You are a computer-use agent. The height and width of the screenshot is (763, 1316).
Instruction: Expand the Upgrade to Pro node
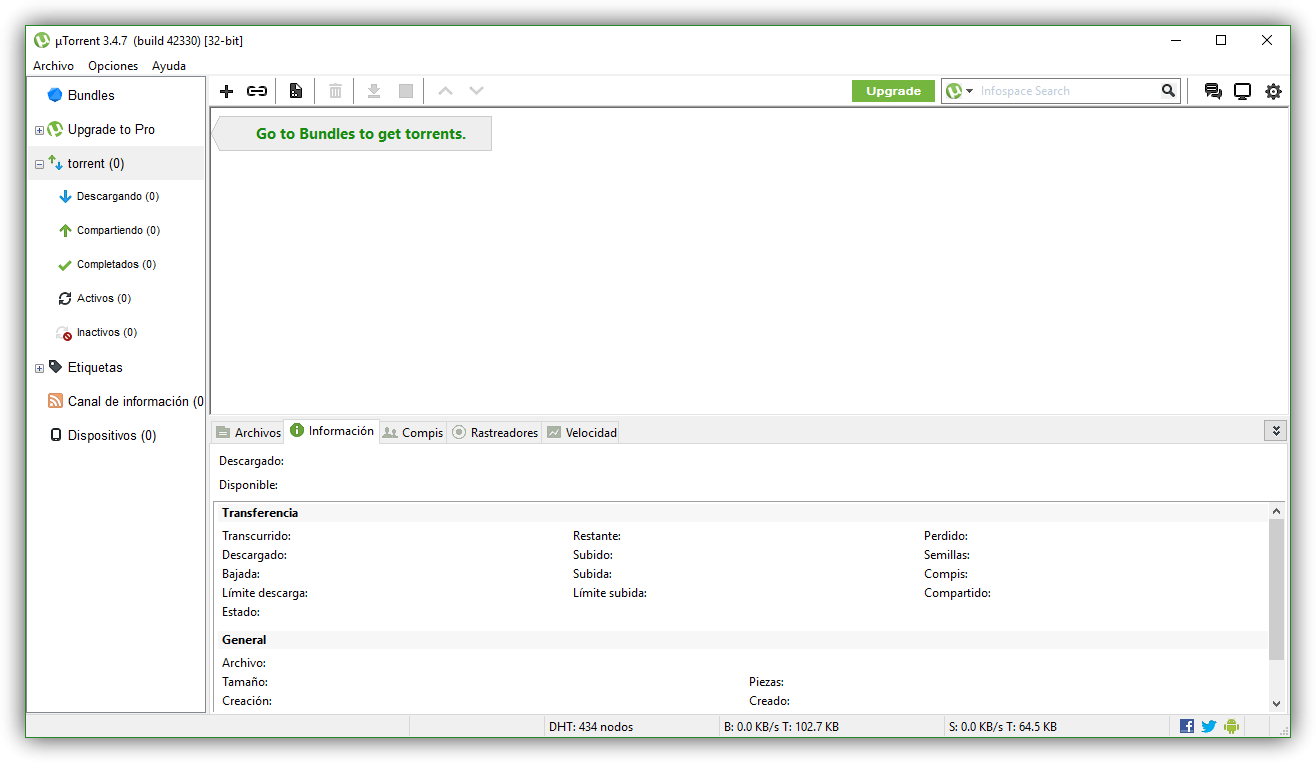click(39, 130)
